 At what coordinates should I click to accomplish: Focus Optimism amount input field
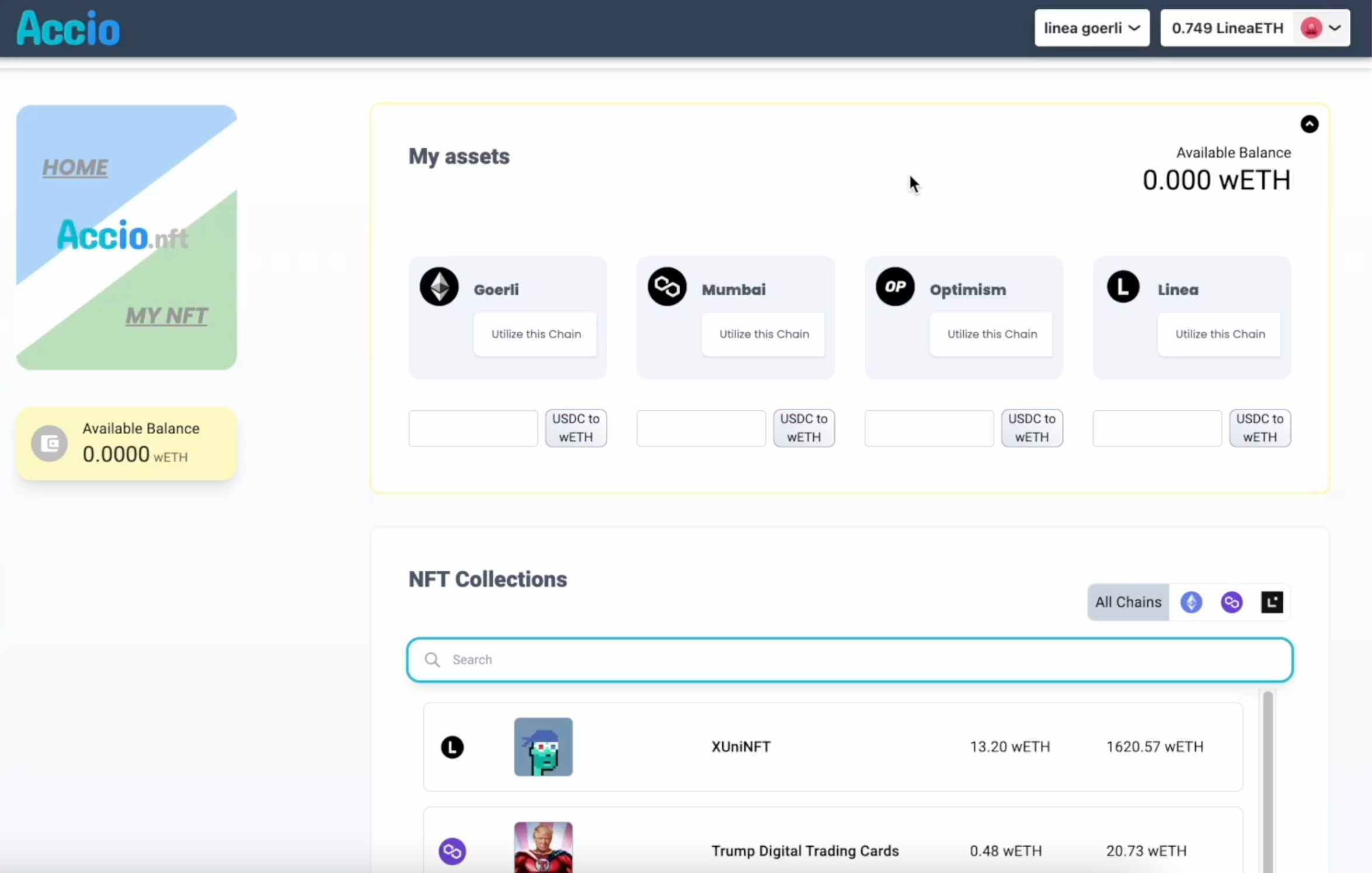pyautogui.click(x=929, y=428)
